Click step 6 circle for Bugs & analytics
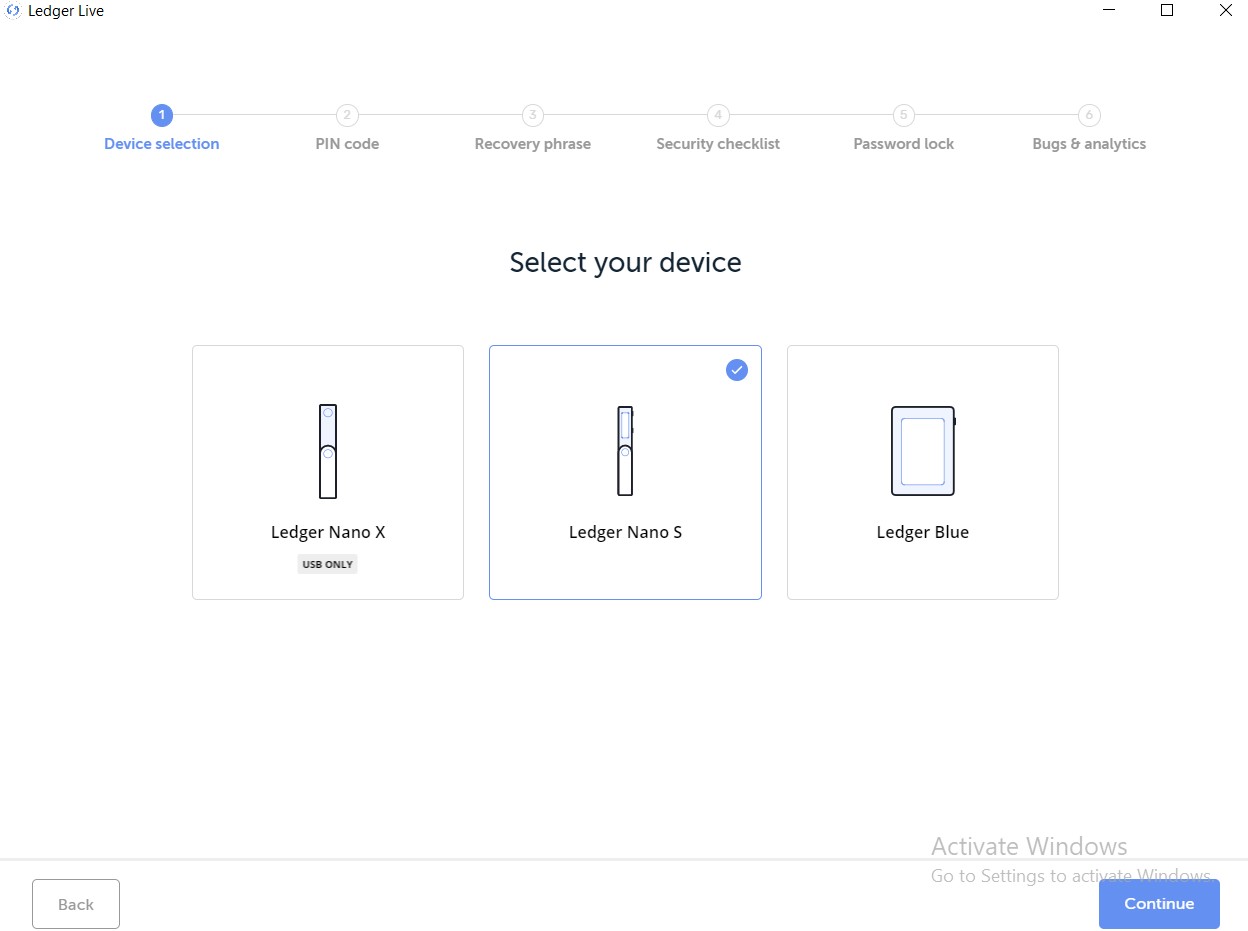This screenshot has width=1248, height=931. click(x=1089, y=115)
